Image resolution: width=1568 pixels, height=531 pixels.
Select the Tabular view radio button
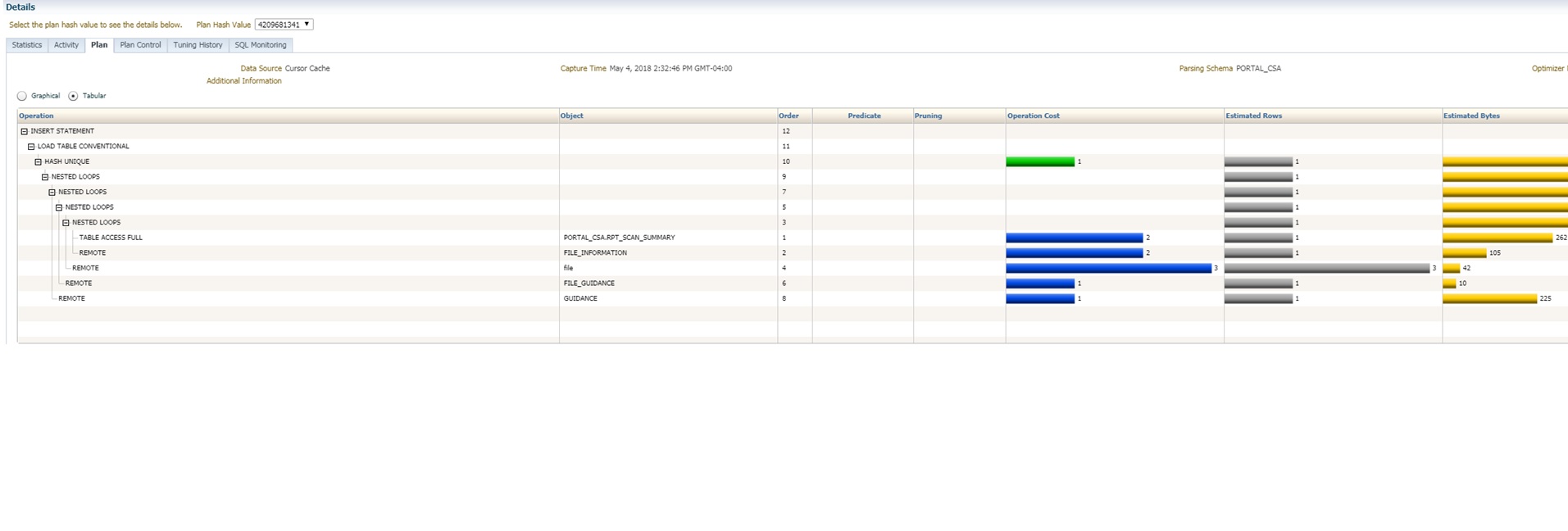pyautogui.click(x=73, y=96)
